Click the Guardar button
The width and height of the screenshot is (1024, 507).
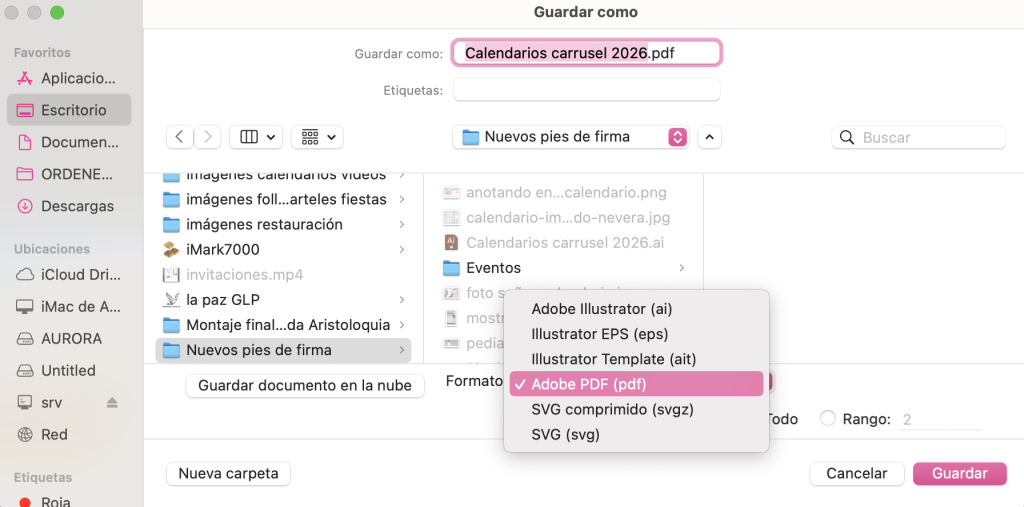click(x=959, y=473)
